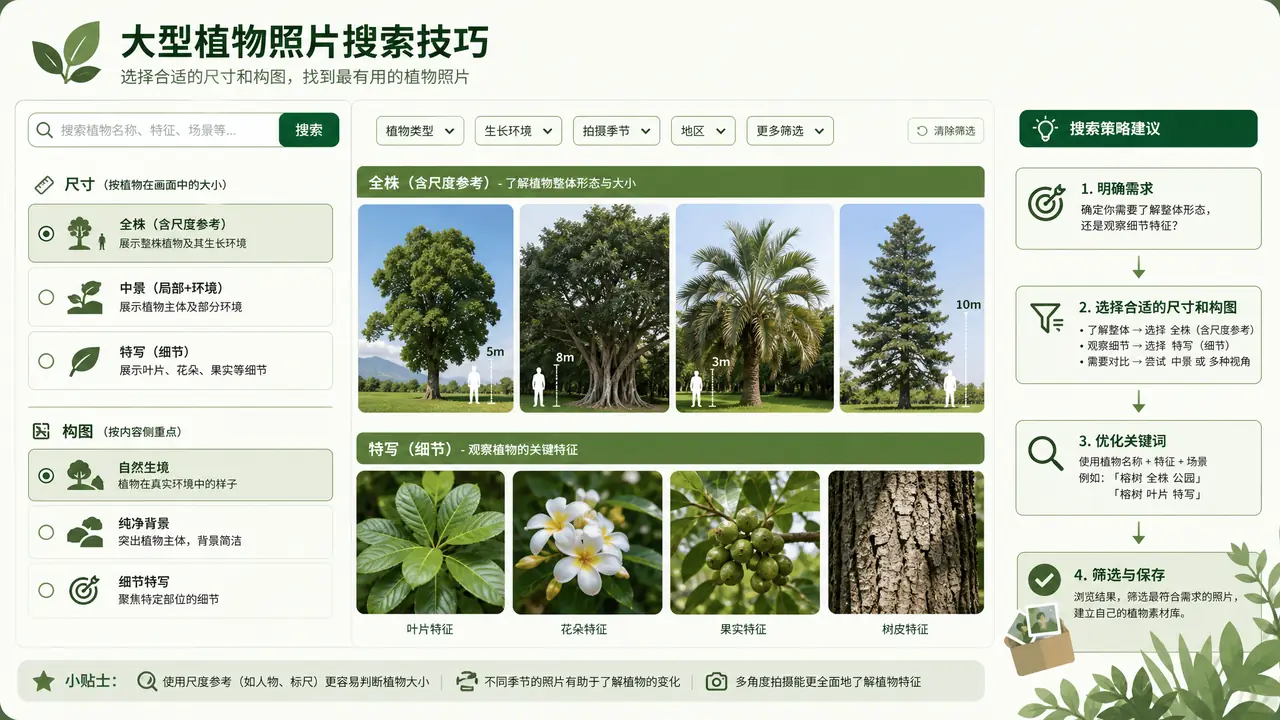Open the 5m broadleaf tree photo
Screen dimensions: 1280x720
pos(436,308)
